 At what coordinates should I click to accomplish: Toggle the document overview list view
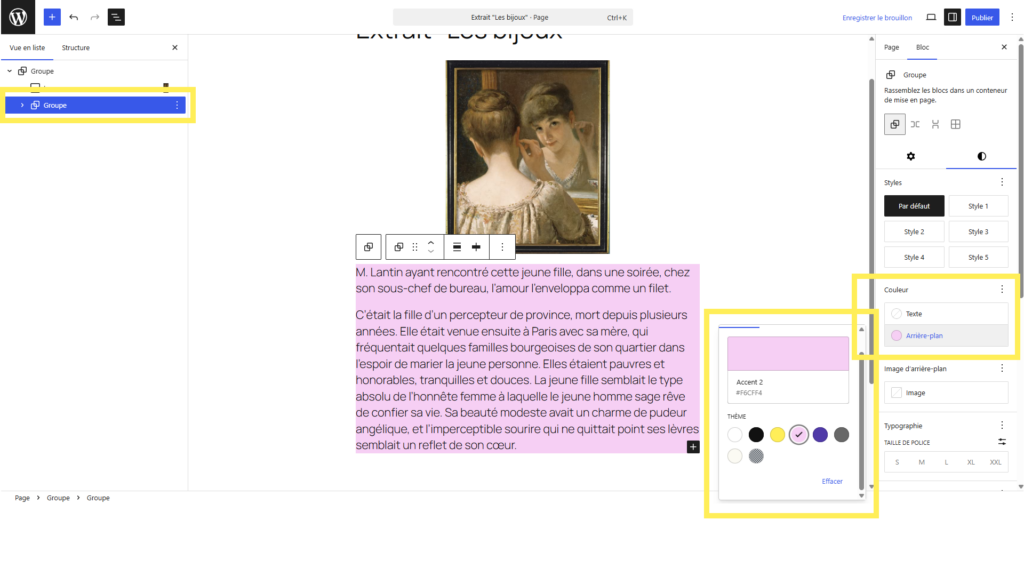(x=116, y=17)
